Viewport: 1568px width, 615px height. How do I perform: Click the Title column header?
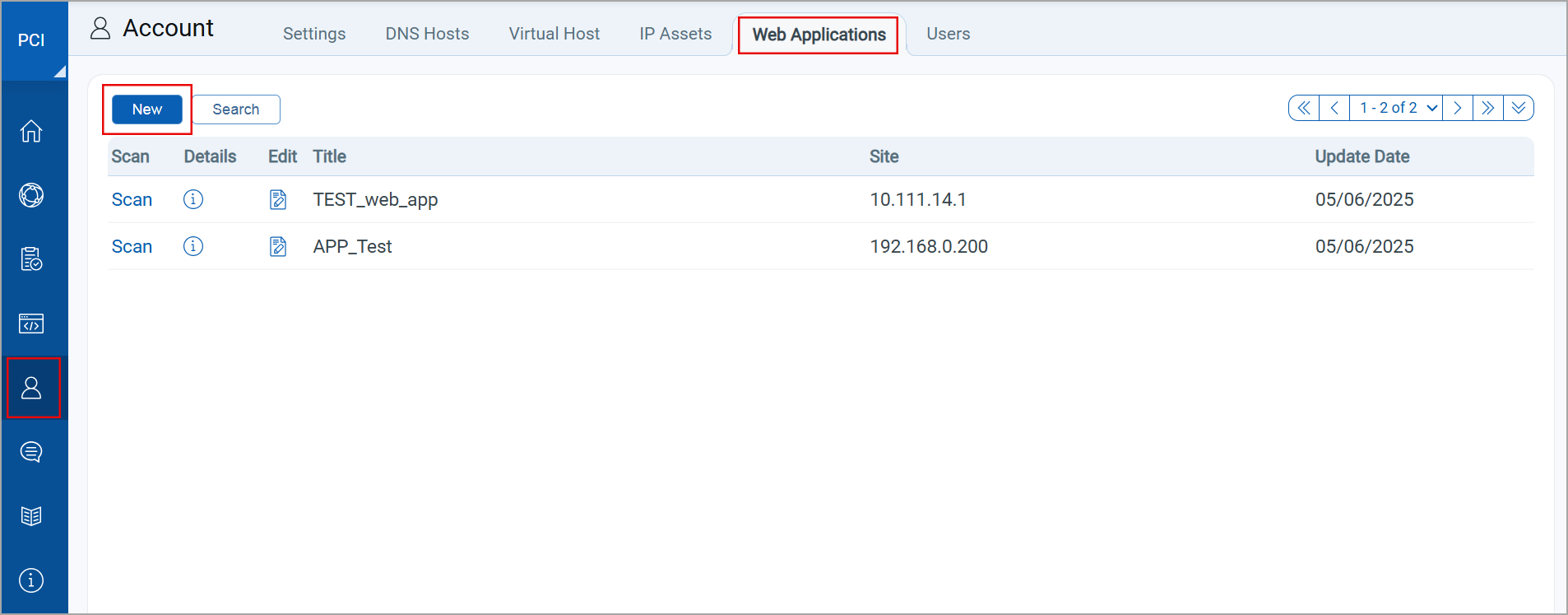coord(329,156)
